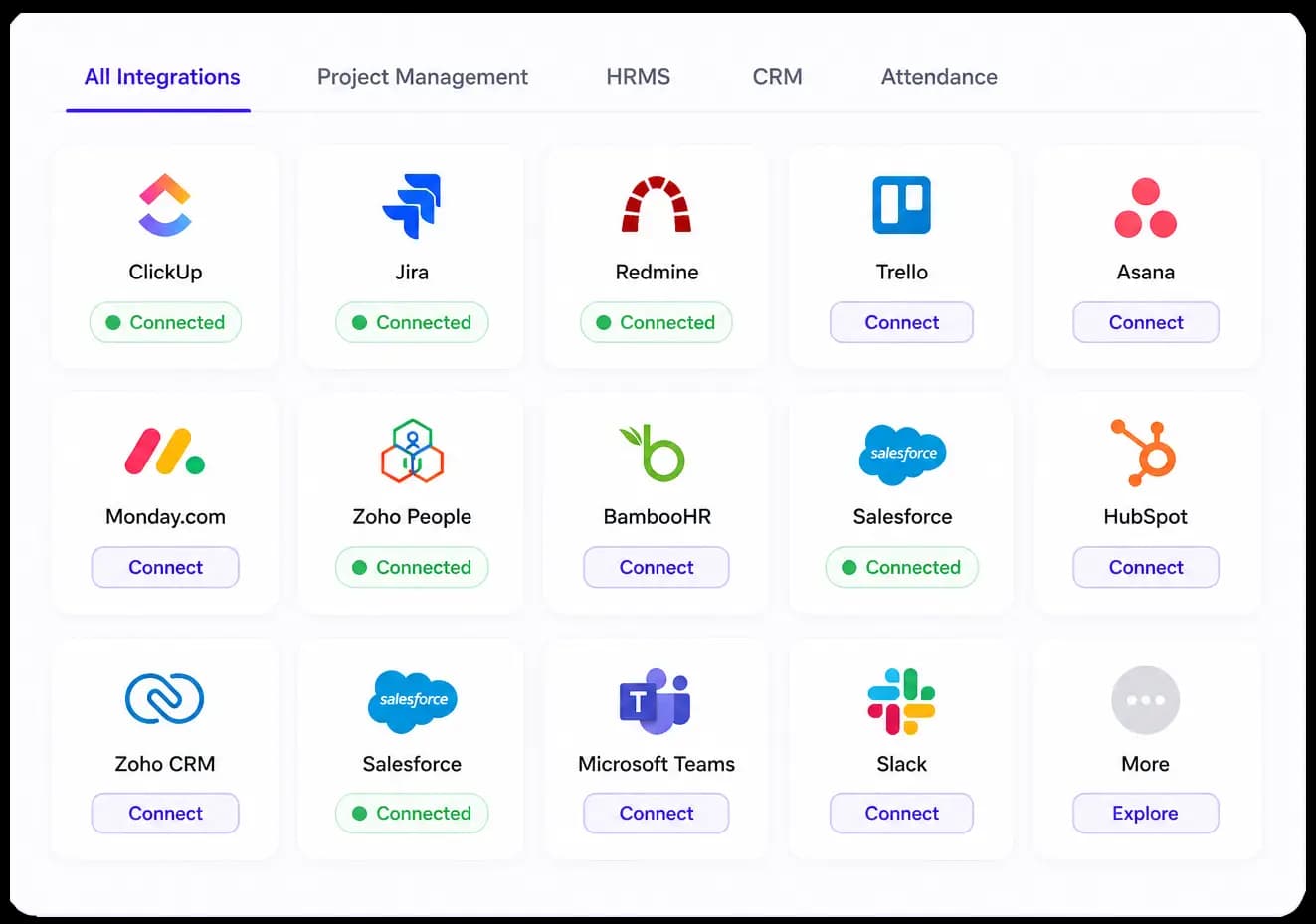Click the Zoho CRM link logo
Viewport: 1316px width, 924px height.
point(165,698)
